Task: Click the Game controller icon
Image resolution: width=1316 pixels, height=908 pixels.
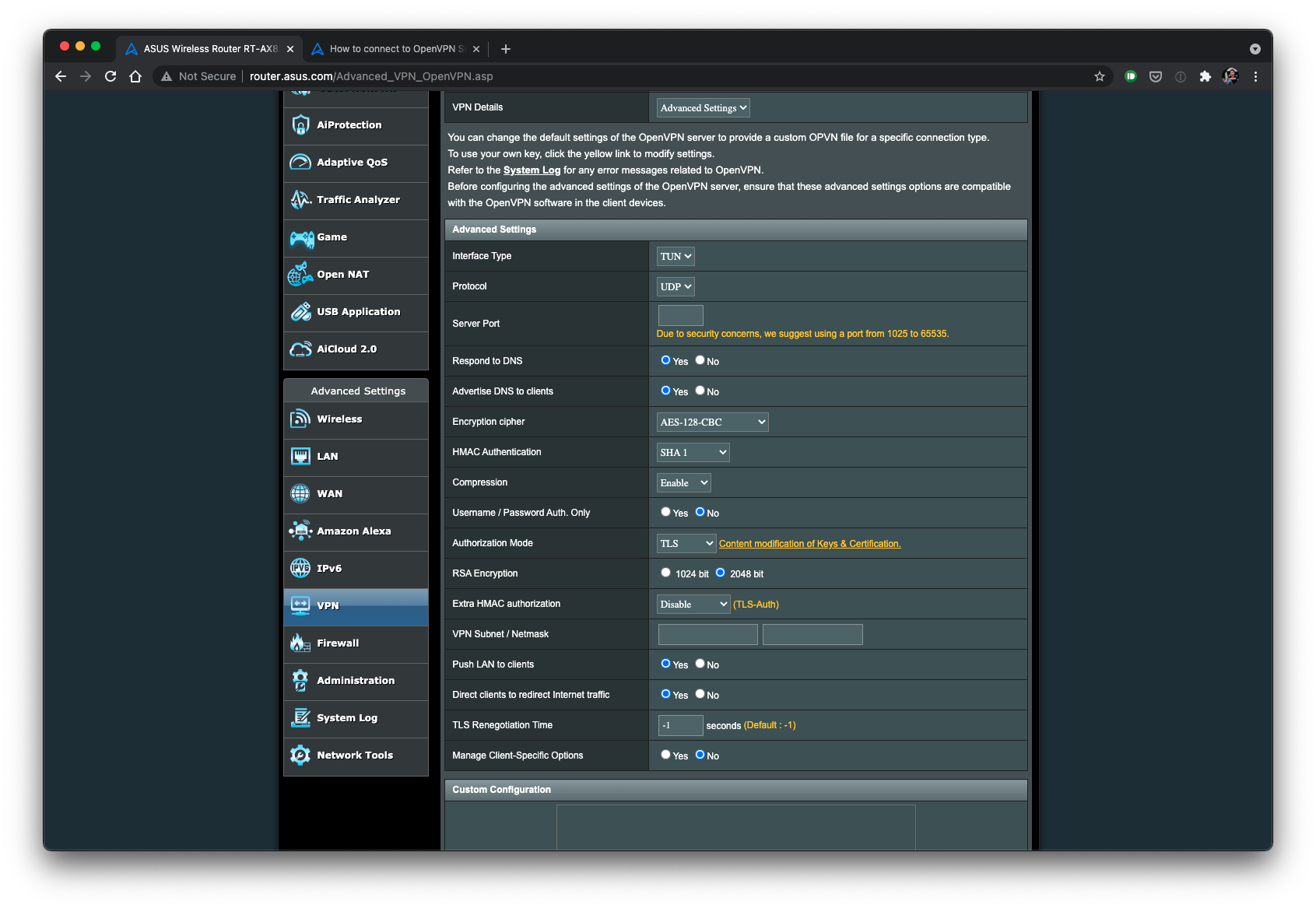Action: [301, 237]
